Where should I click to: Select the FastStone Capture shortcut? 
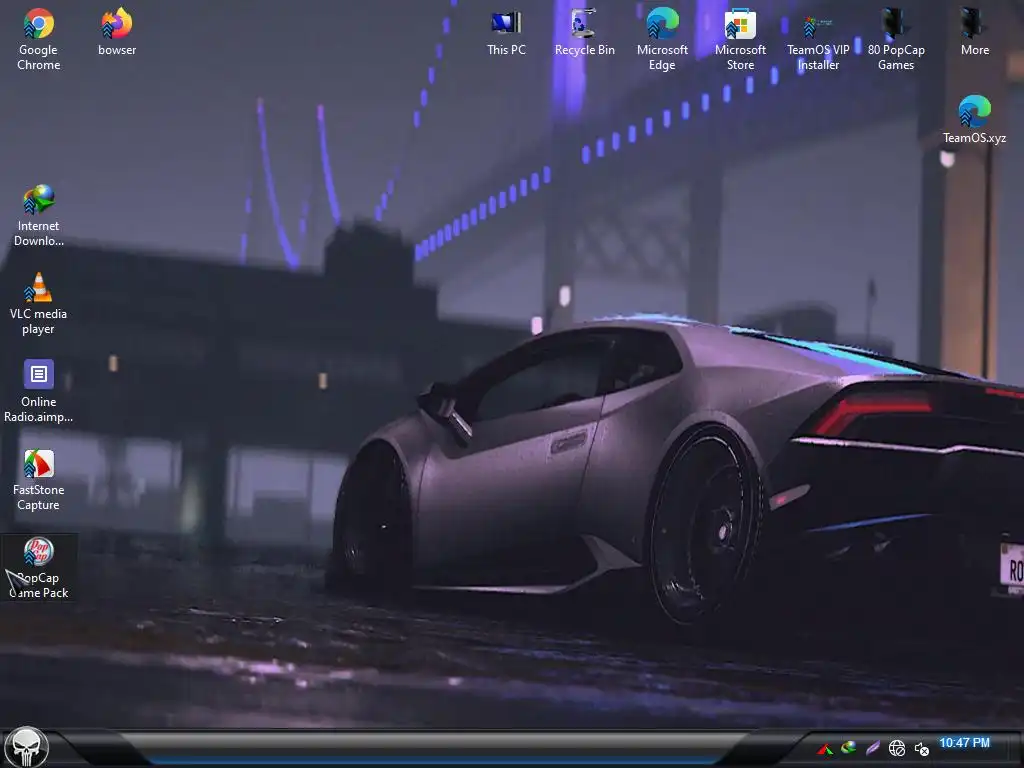click(39, 479)
